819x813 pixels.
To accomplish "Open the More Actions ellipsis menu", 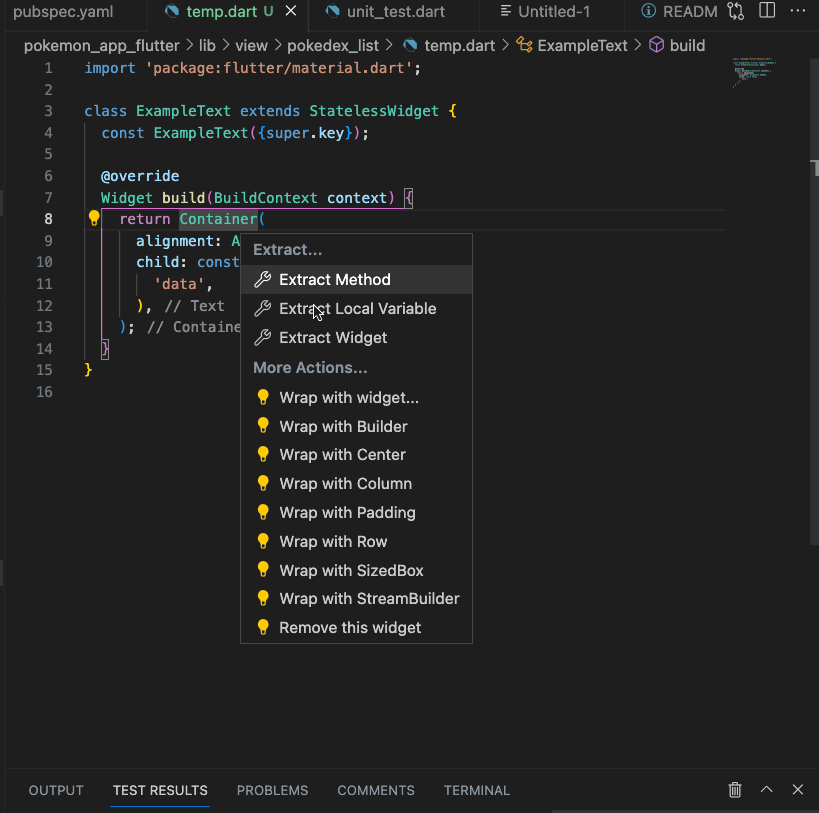I will click(x=797, y=11).
